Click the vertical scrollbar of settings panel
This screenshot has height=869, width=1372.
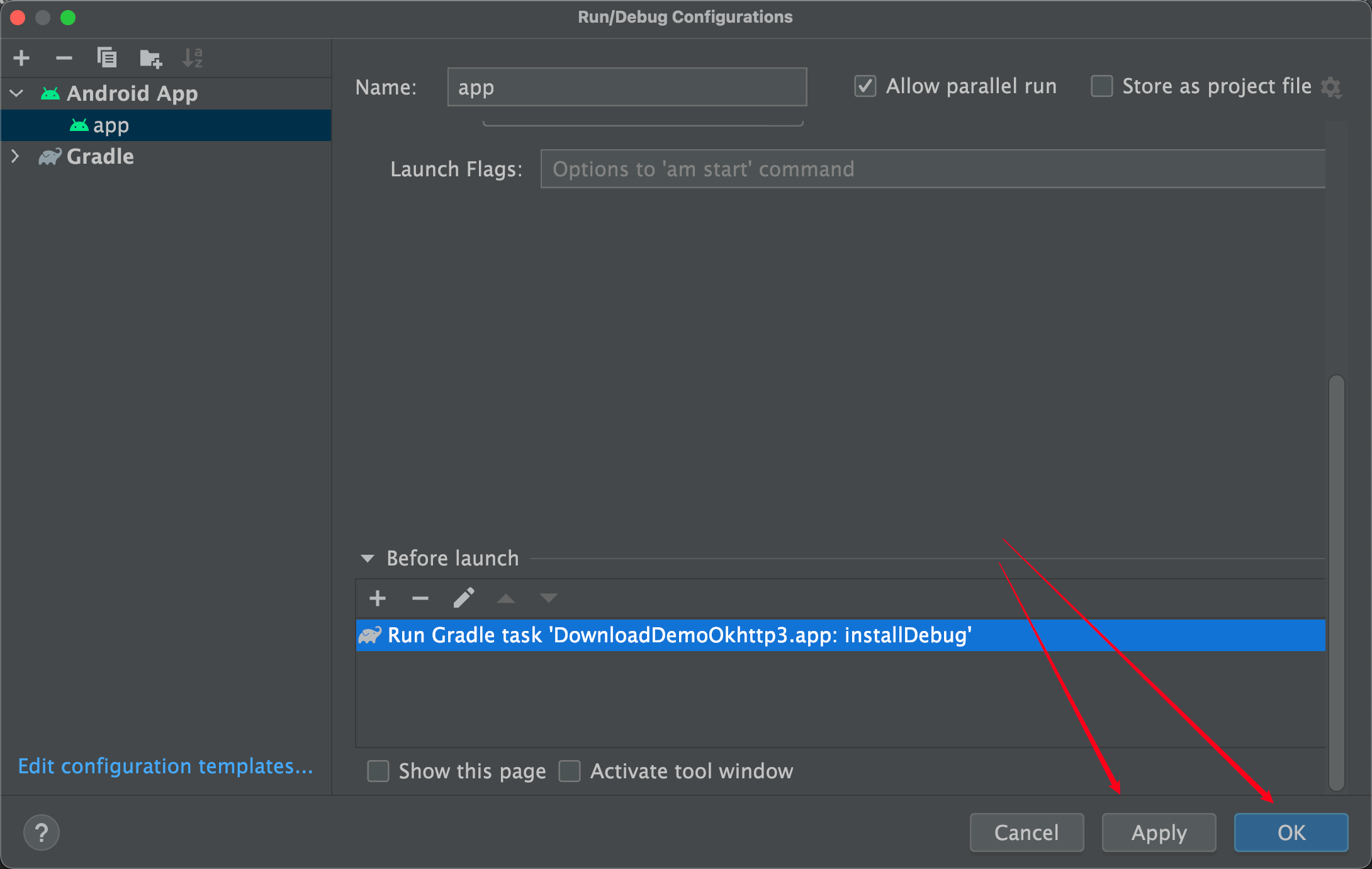[x=1337, y=582]
